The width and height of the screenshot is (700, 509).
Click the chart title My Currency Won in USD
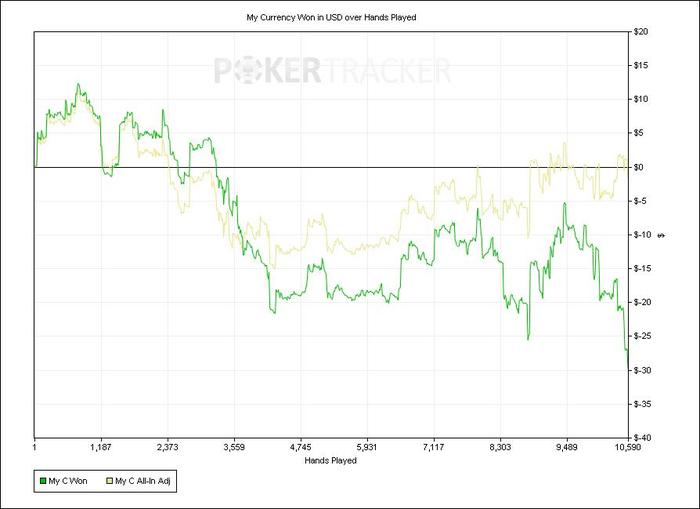click(331, 17)
